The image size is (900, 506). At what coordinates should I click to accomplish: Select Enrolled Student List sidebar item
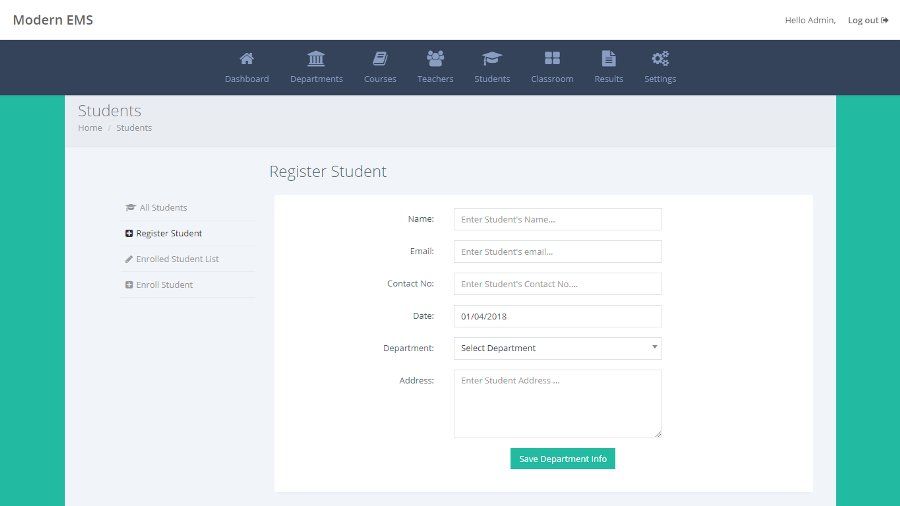pos(177,259)
